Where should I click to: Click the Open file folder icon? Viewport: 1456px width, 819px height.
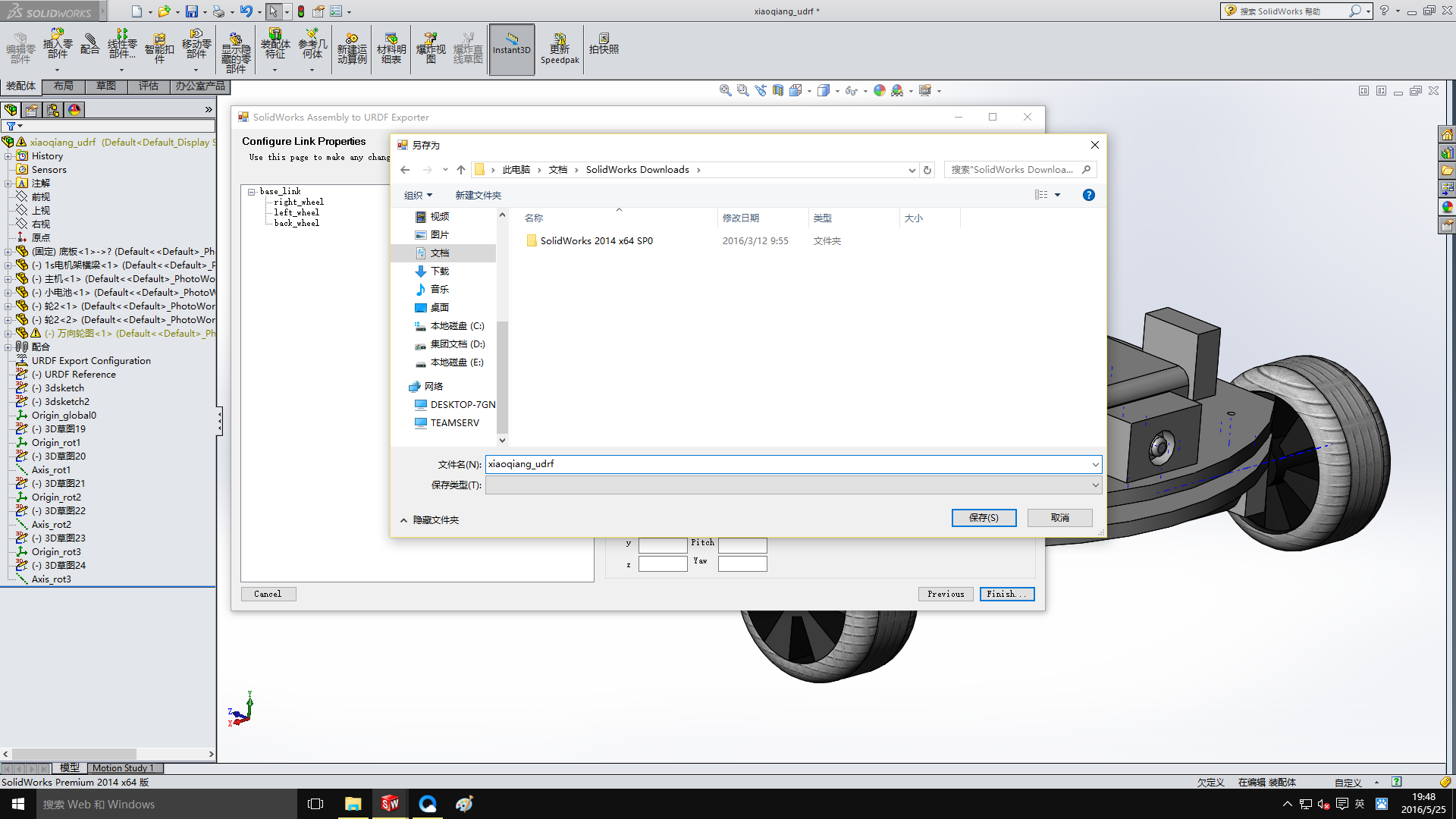click(164, 11)
